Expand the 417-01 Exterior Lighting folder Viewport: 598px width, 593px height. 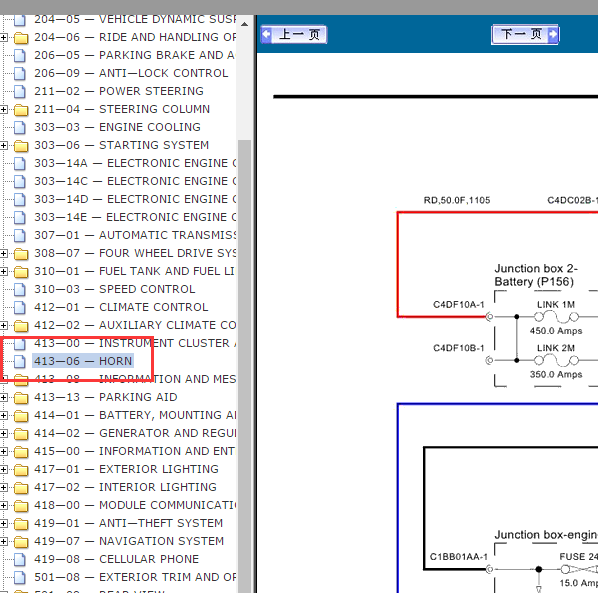click(3, 469)
